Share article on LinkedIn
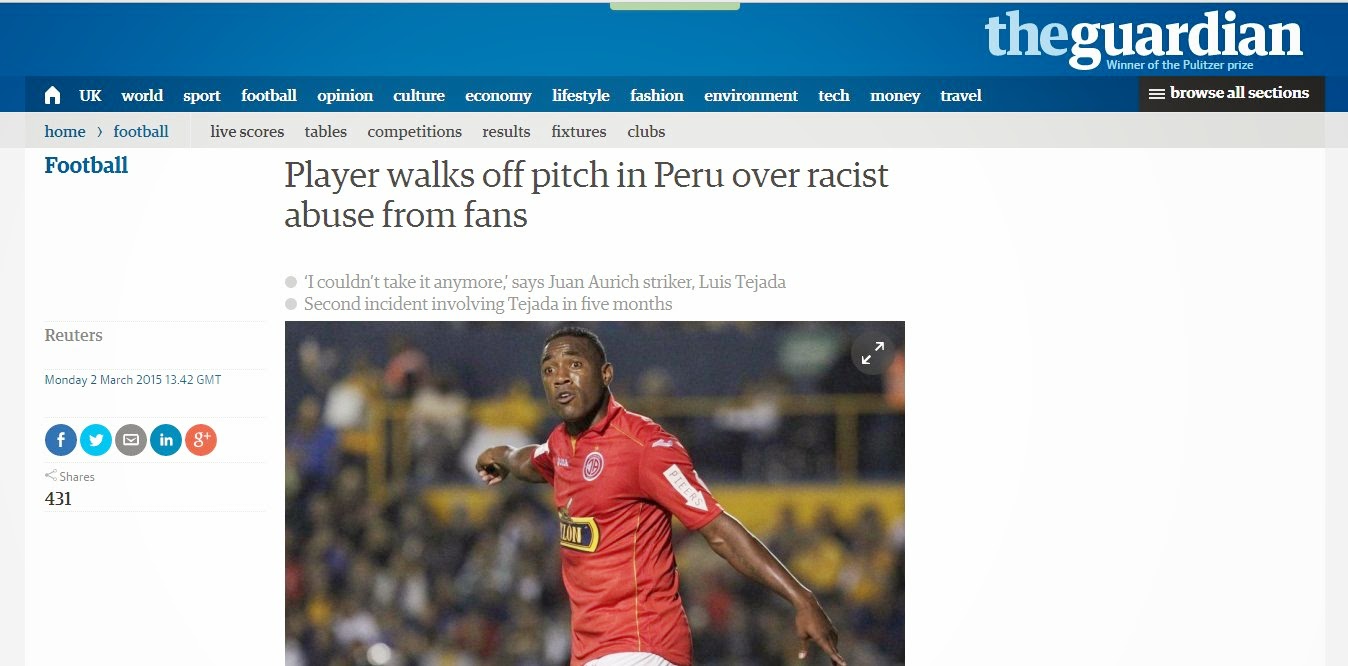The width and height of the screenshot is (1348, 666). pyautogui.click(x=166, y=440)
